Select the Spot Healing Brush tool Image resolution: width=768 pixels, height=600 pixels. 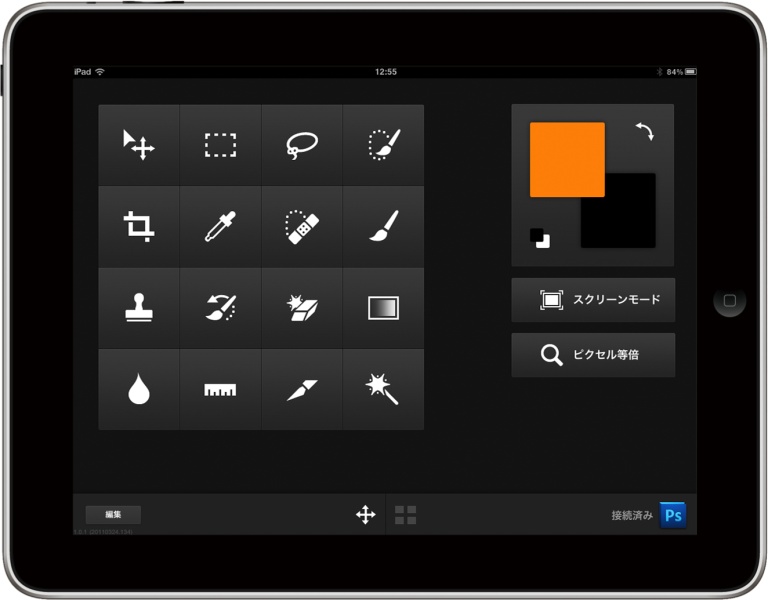302,226
